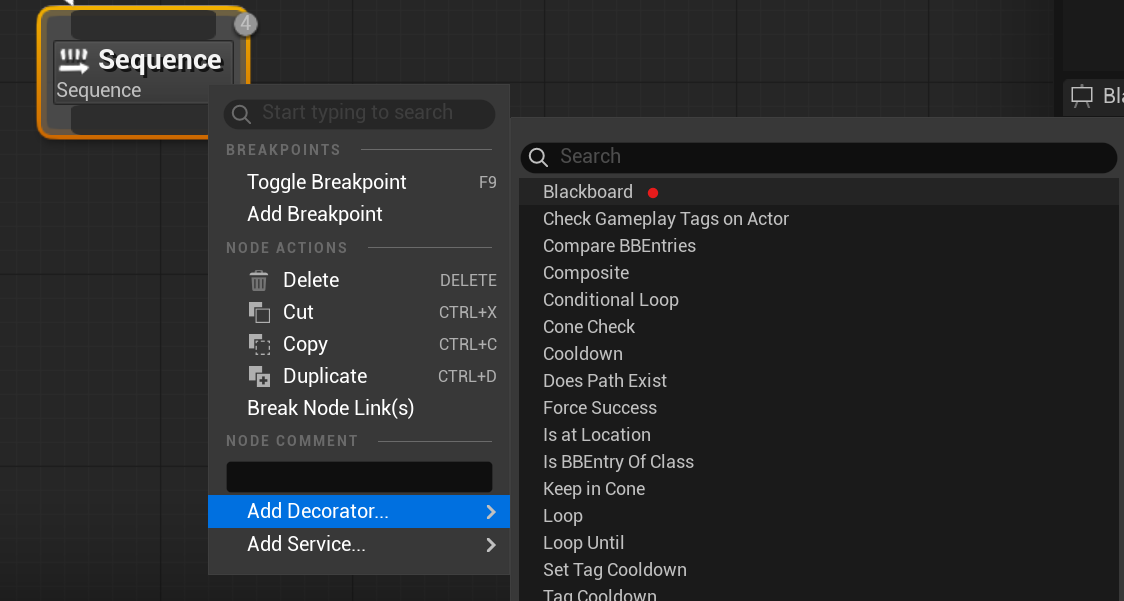Choose Add Breakpoint from context menu
The width and height of the screenshot is (1124, 601).
coord(314,214)
